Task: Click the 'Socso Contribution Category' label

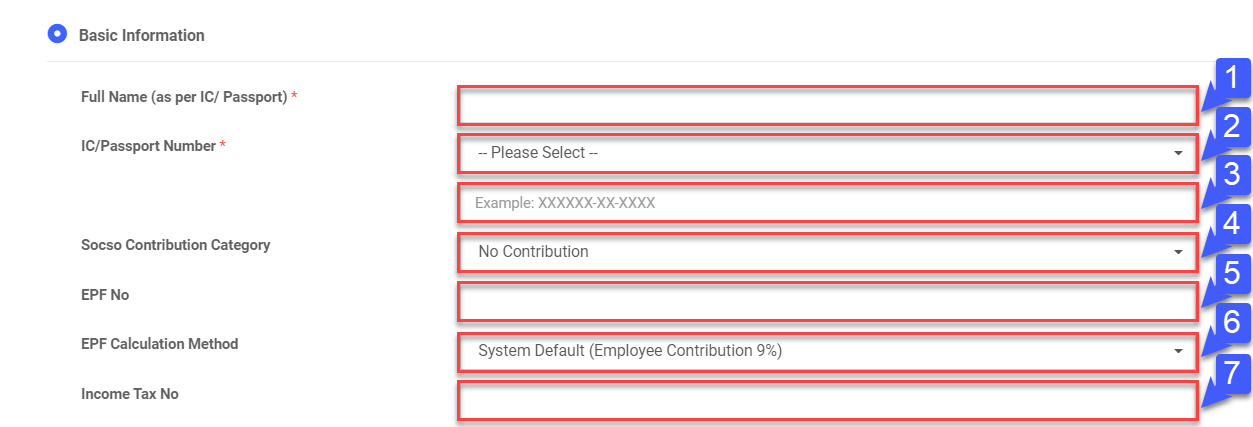Action: click(x=175, y=245)
